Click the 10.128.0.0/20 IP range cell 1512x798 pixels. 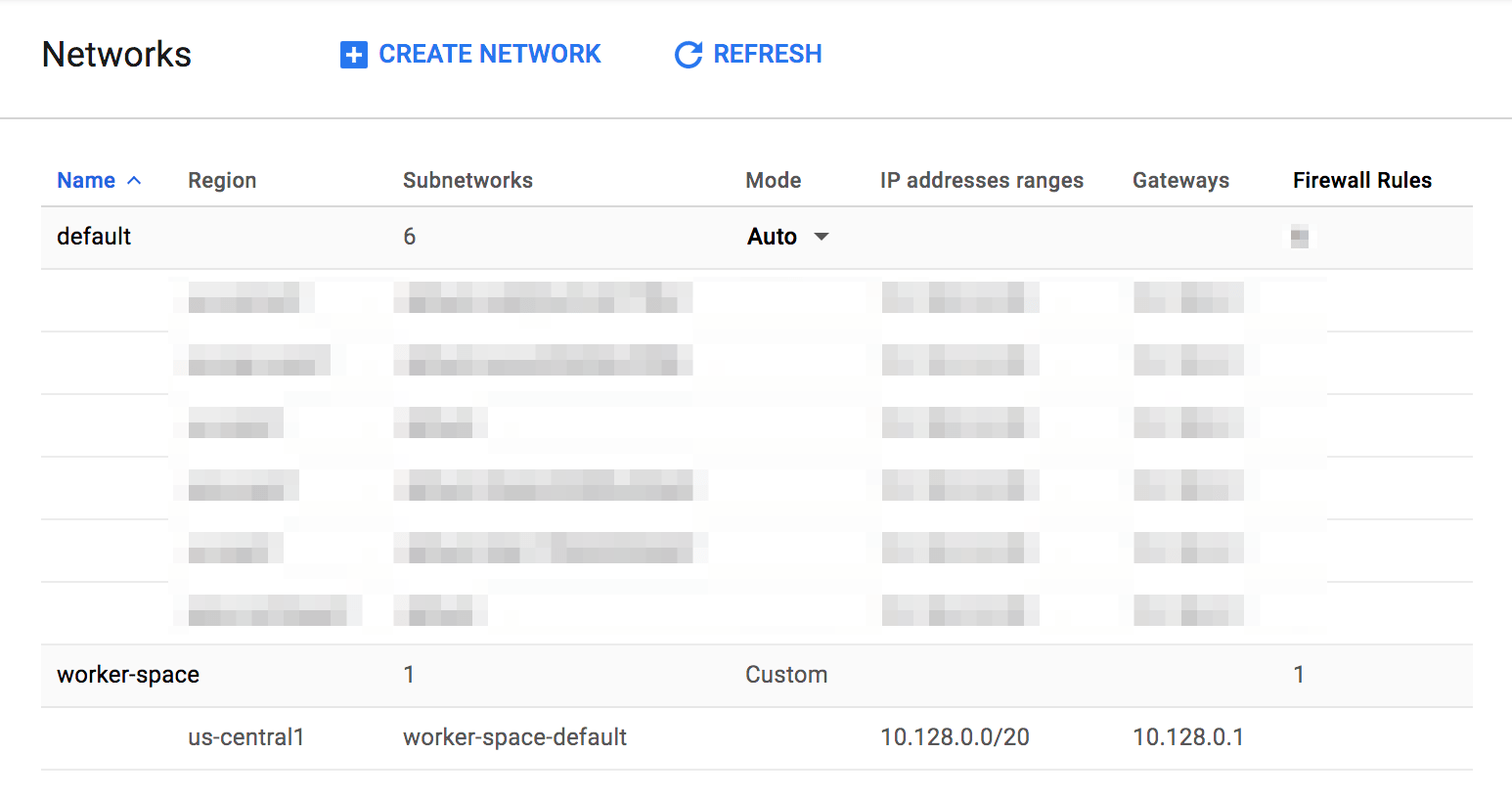(x=955, y=737)
